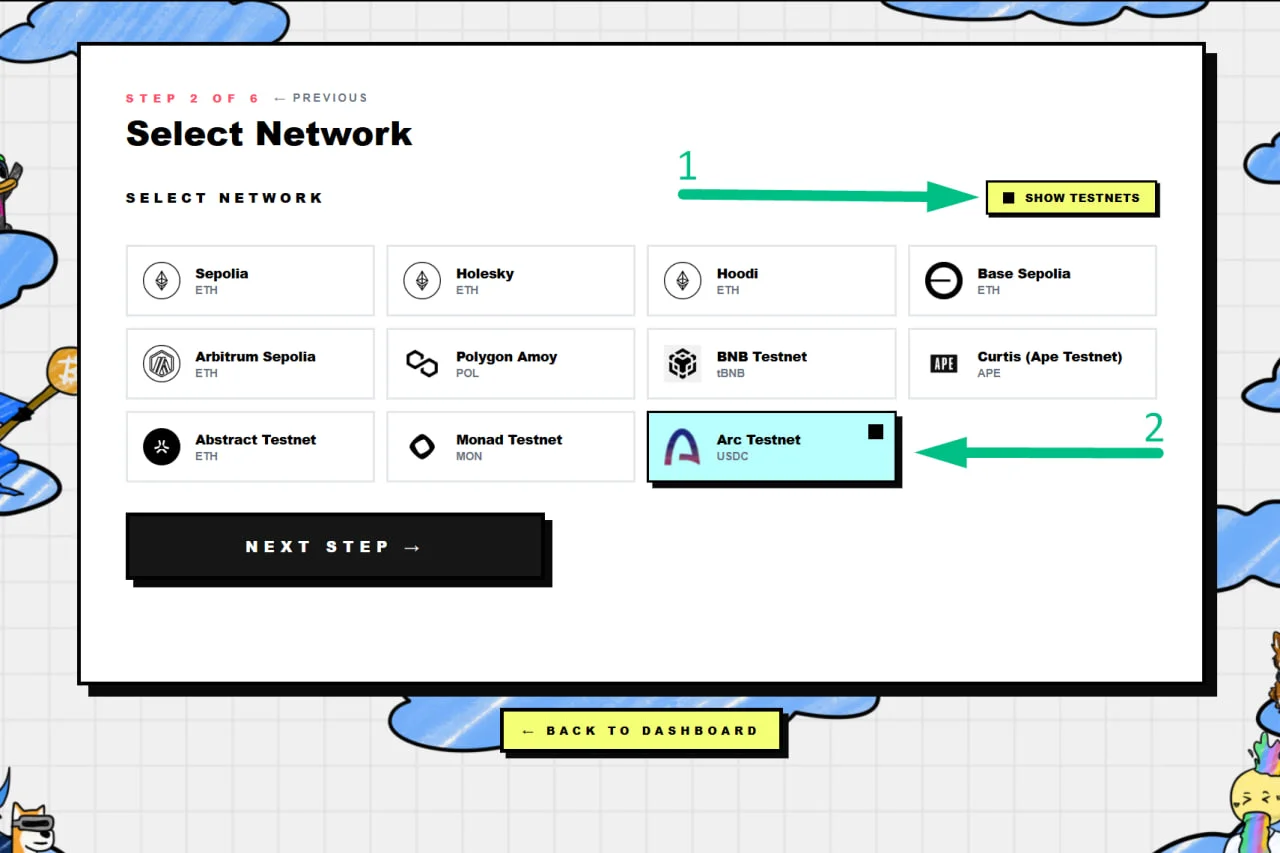
Task: Select Monad Testnet network name
Action: [509, 439]
